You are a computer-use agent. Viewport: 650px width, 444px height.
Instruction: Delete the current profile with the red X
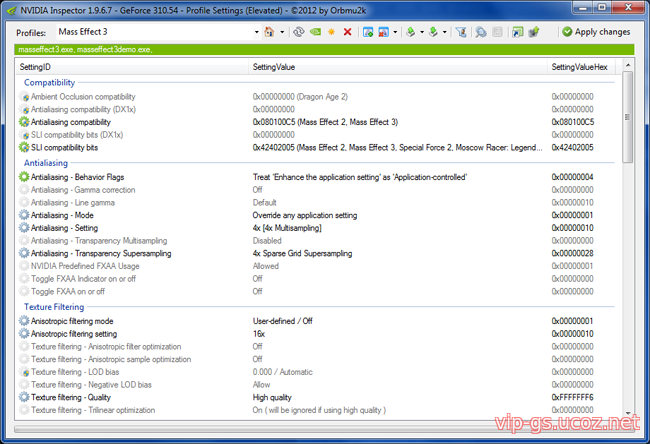coord(347,32)
